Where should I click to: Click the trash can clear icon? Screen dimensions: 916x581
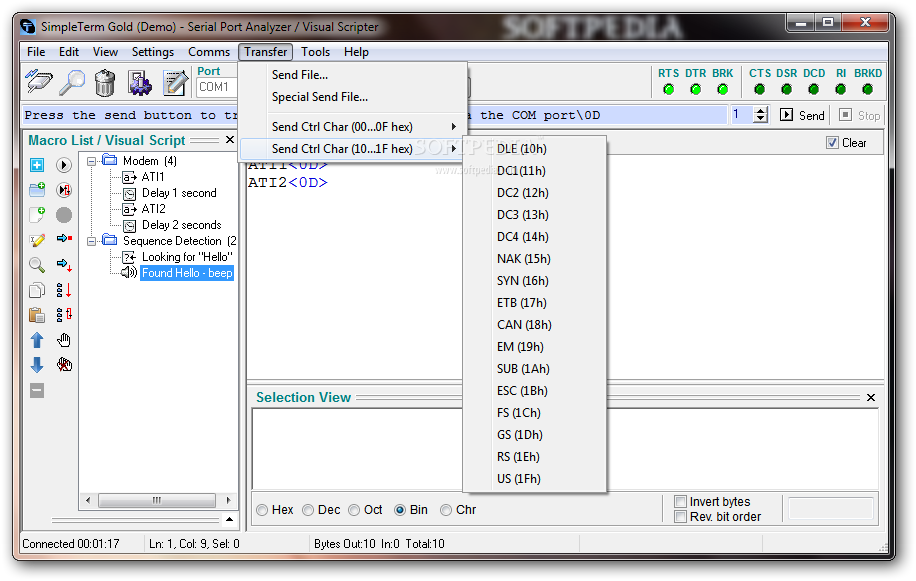[105, 82]
